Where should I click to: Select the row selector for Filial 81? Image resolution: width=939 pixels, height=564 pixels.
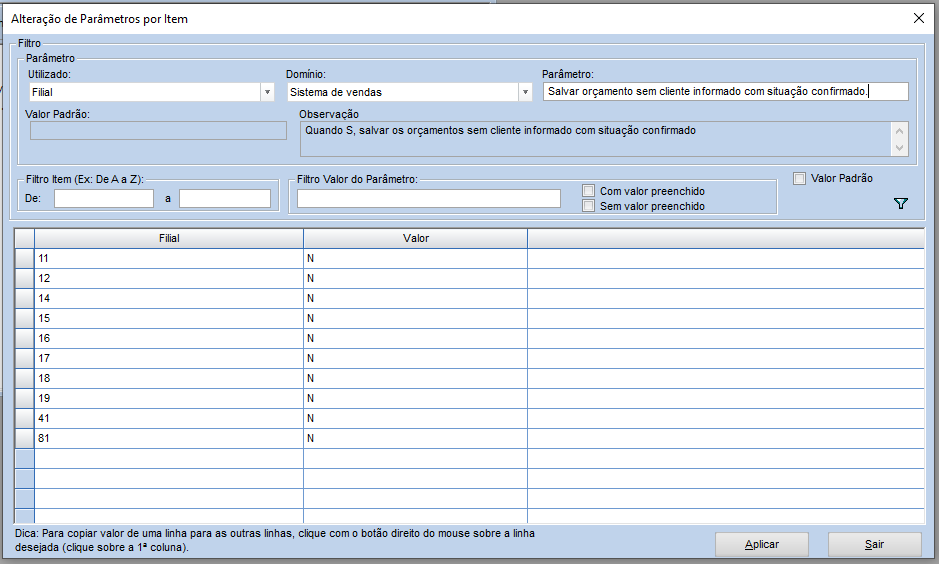[x=24, y=438]
